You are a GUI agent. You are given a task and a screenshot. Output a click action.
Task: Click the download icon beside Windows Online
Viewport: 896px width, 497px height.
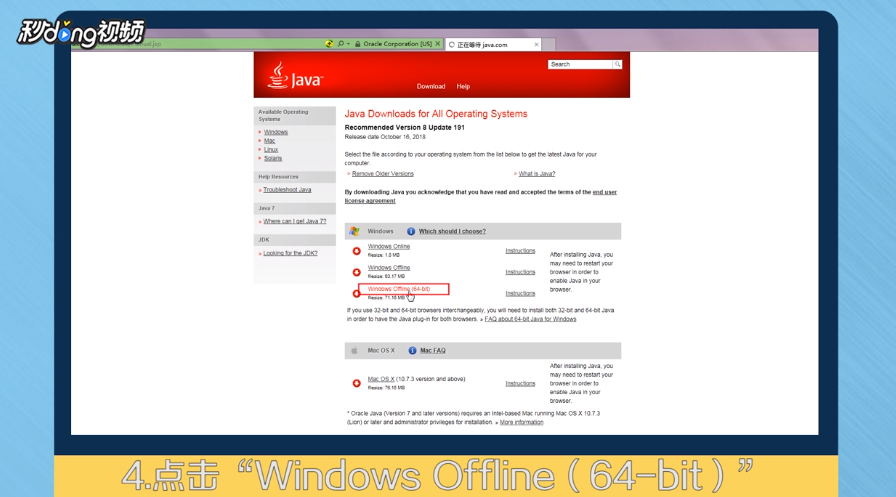[356, 251]
